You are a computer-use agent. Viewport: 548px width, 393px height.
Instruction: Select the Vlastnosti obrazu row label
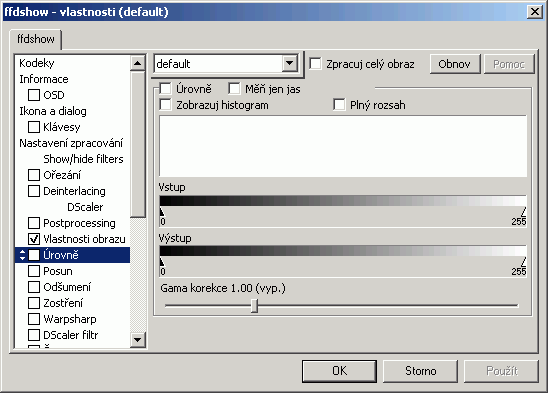[x=84, y=239]
